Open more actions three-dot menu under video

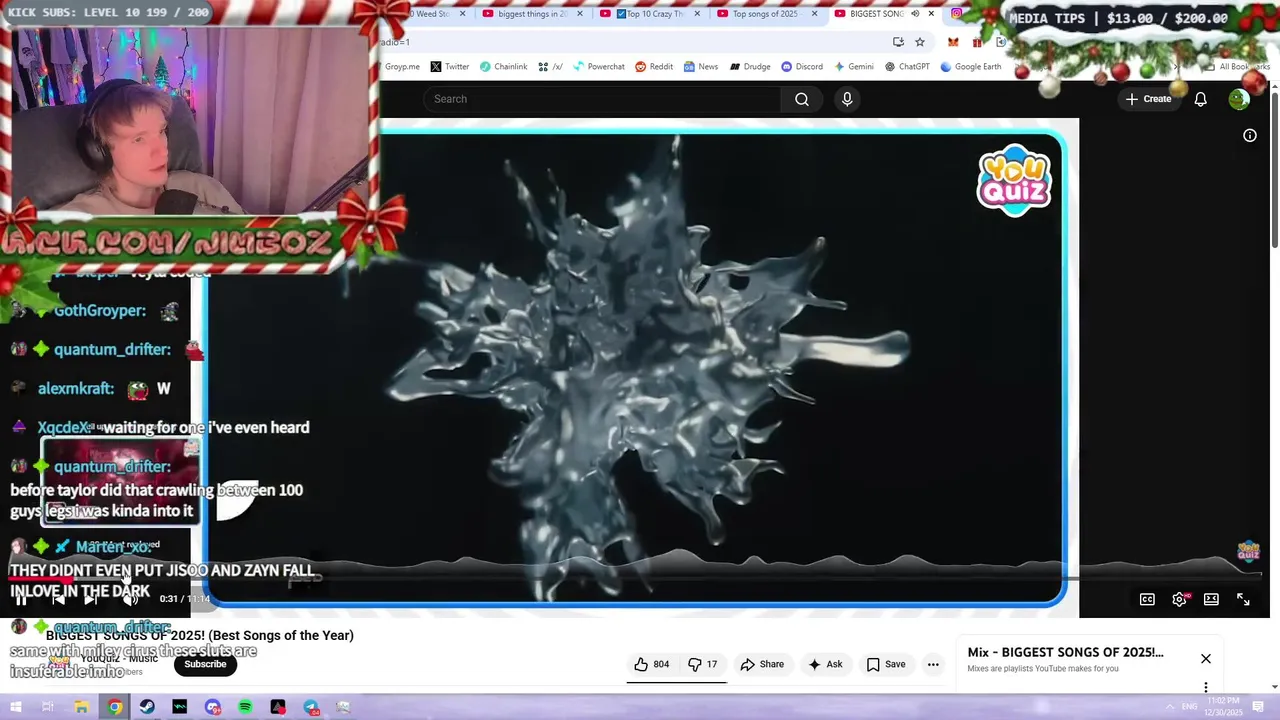click(933, 664)
